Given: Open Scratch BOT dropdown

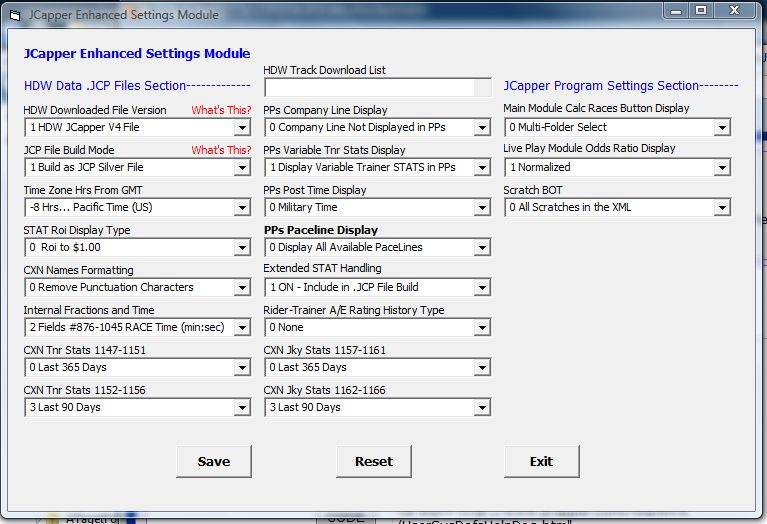Looking at the screenshot, I should (x=722, y=208).
